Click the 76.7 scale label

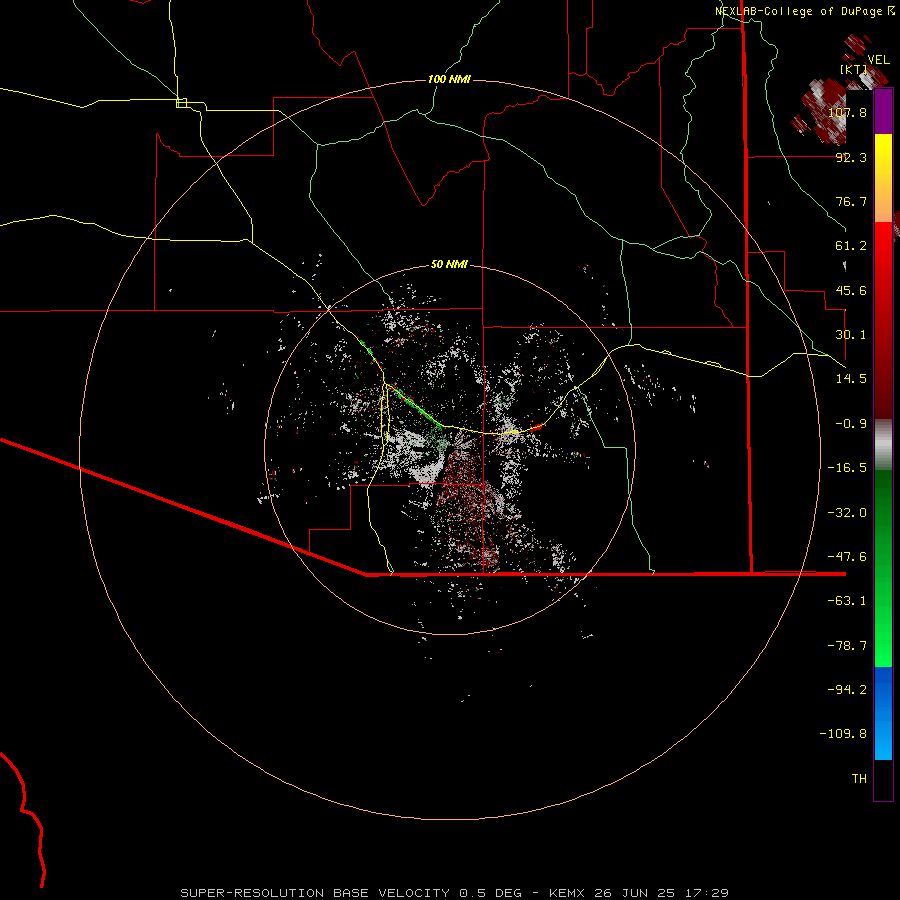click(851, 201)
